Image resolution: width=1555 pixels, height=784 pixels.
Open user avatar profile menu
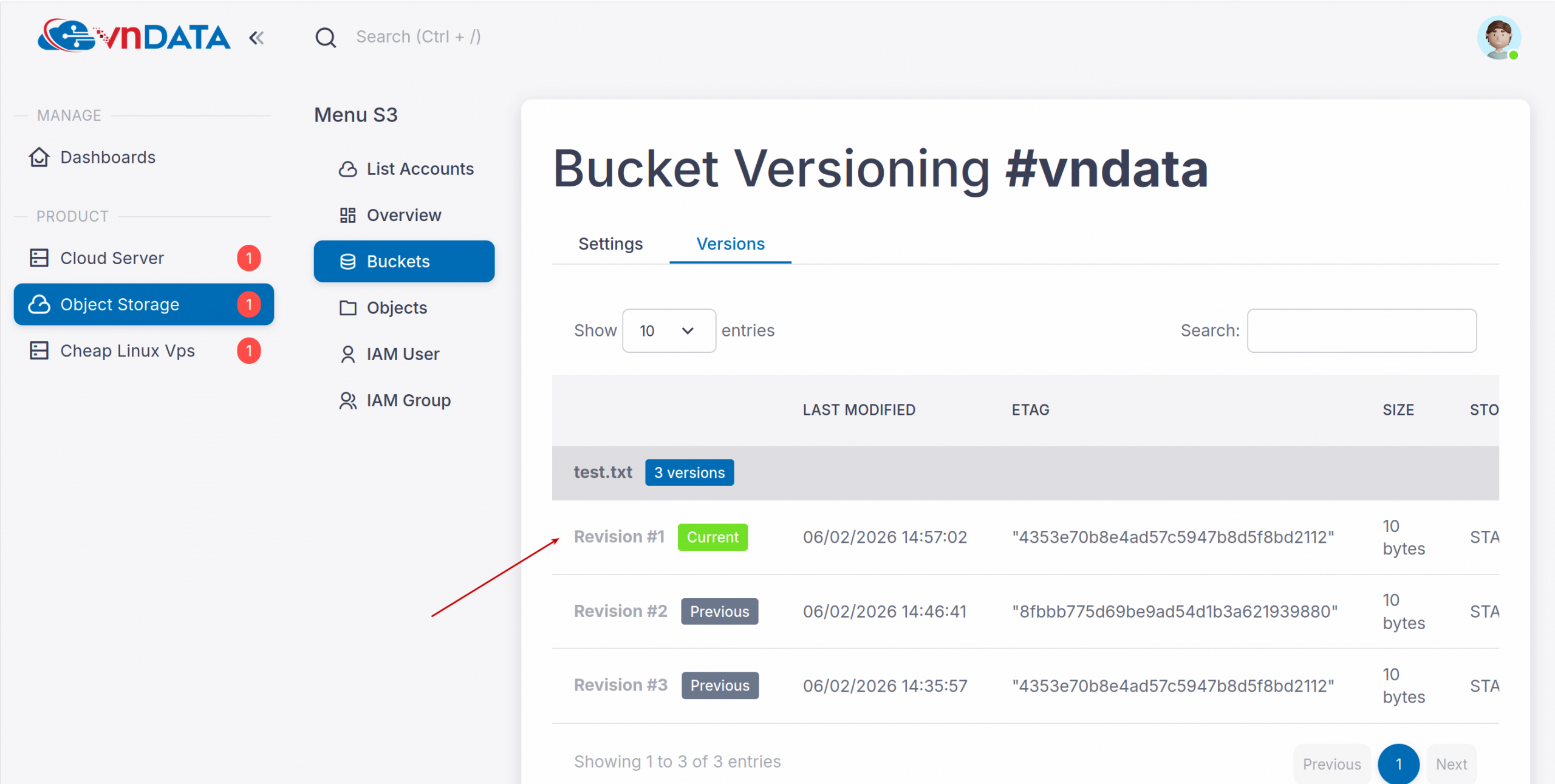(1498, 38)
